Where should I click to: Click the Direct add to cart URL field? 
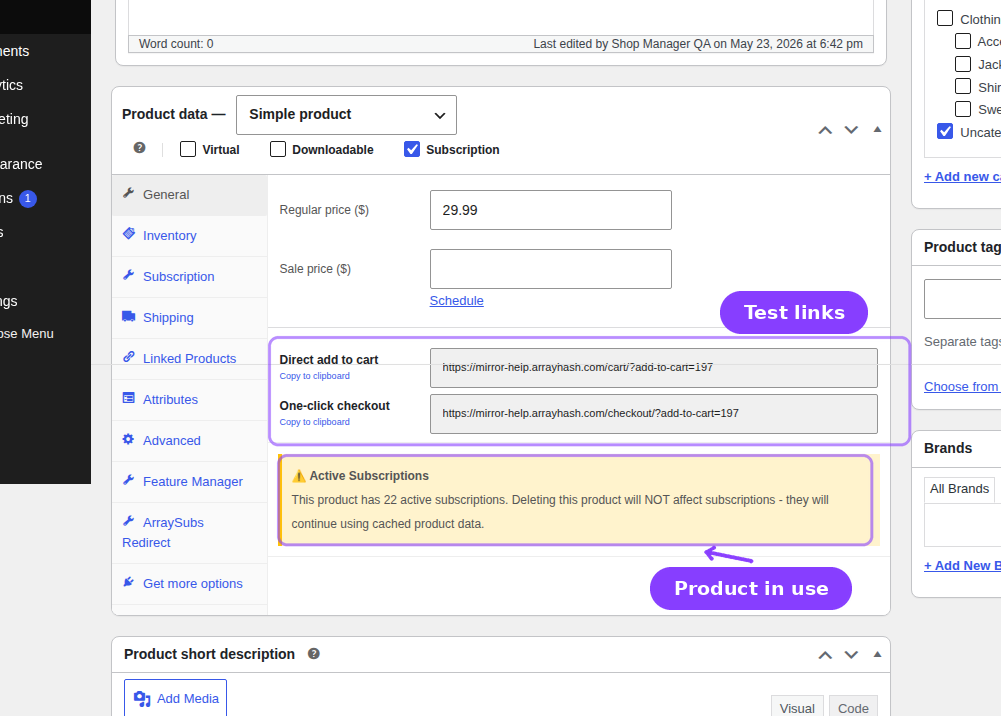click(x=654, y=368)
